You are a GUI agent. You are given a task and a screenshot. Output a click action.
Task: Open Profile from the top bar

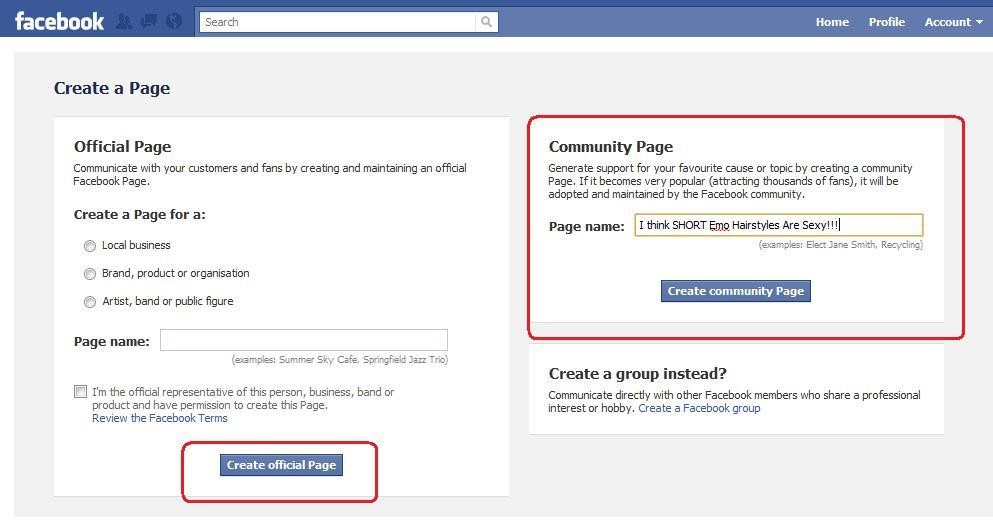(x=886, y=22)
